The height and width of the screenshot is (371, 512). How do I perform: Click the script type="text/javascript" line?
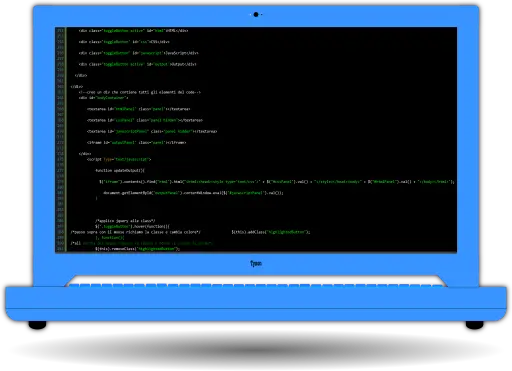coord(119,159)
